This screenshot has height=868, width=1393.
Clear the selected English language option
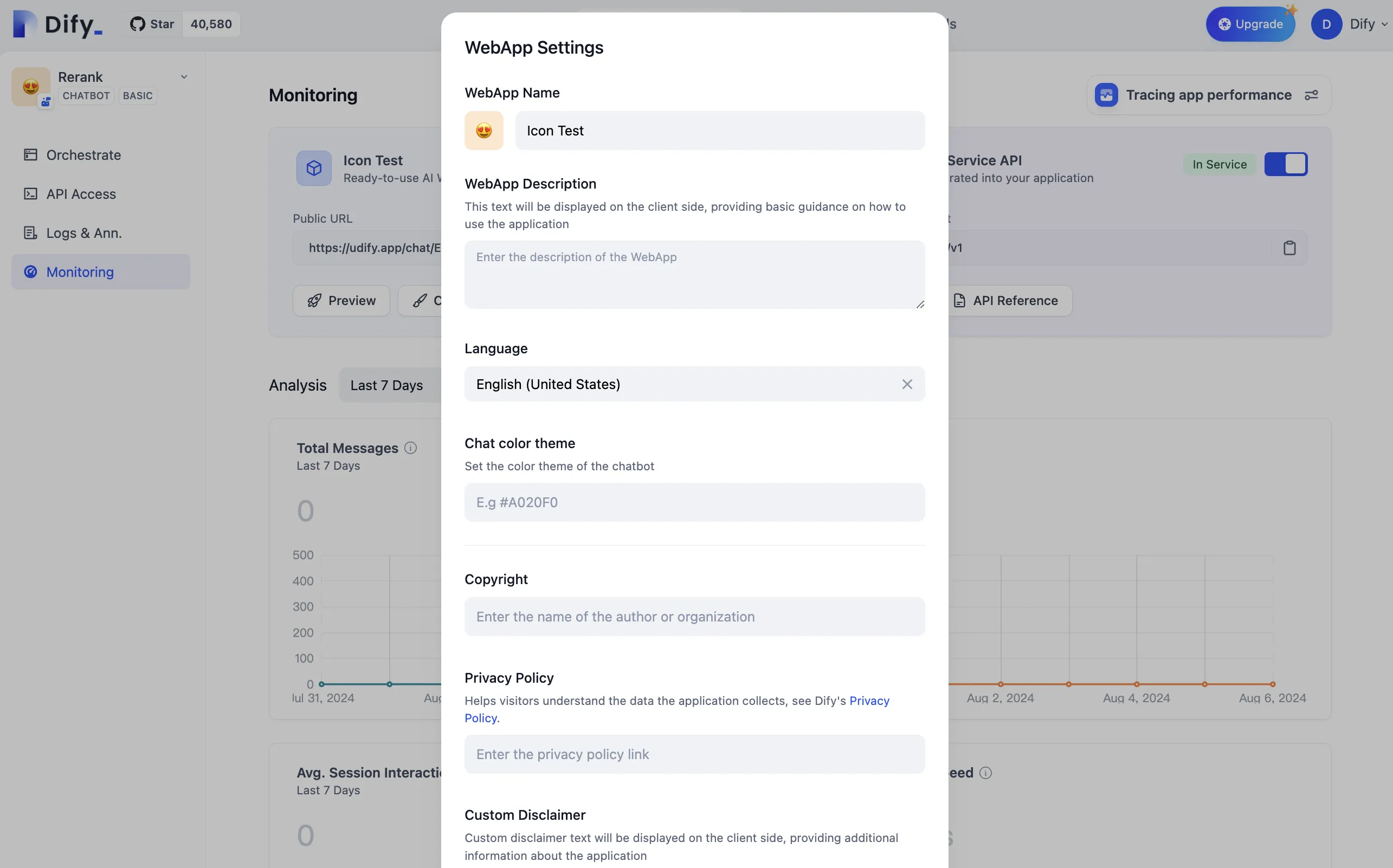coord(907,384)
